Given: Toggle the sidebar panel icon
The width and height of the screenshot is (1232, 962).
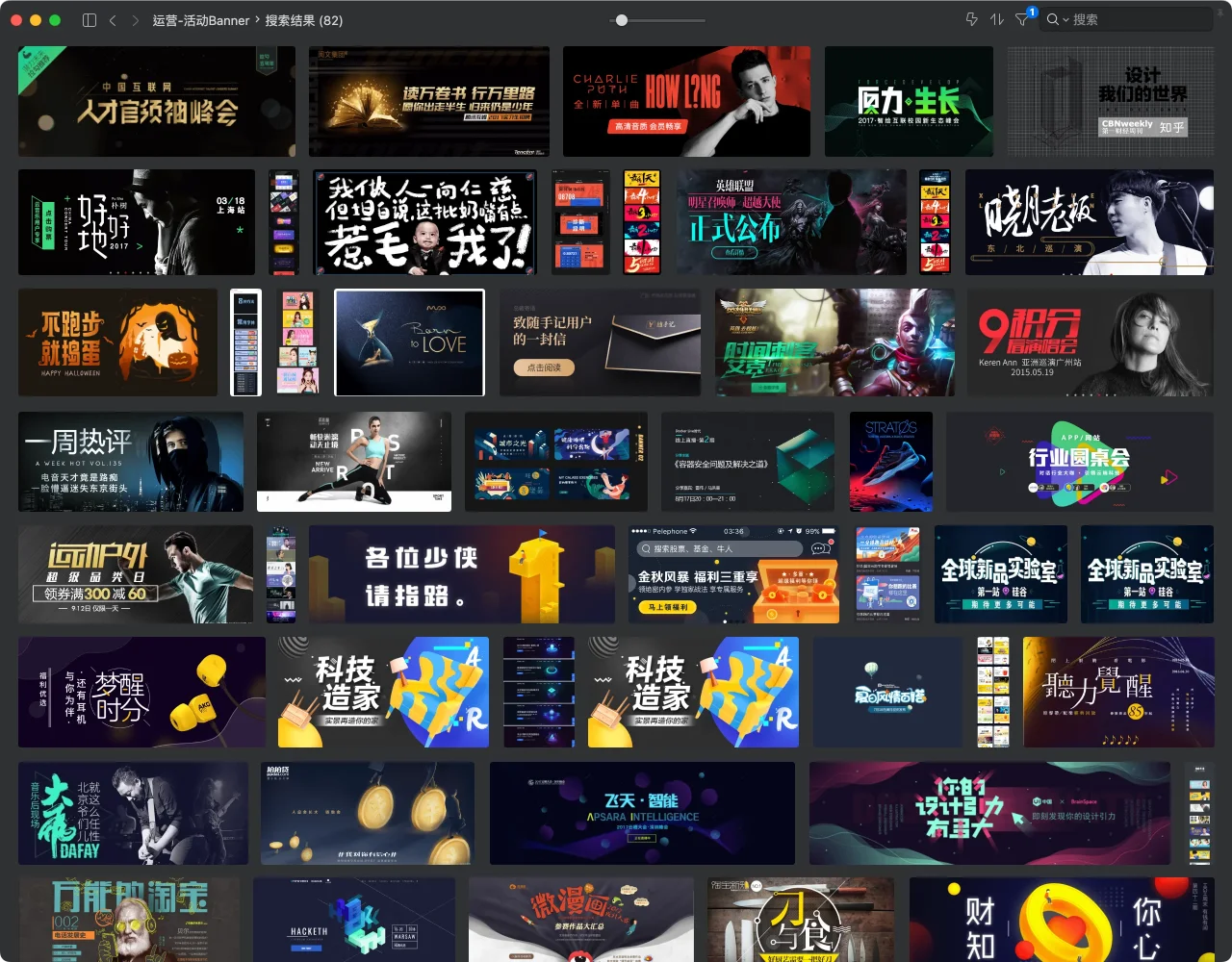Looking at the screenshot, I should (90, 20).
